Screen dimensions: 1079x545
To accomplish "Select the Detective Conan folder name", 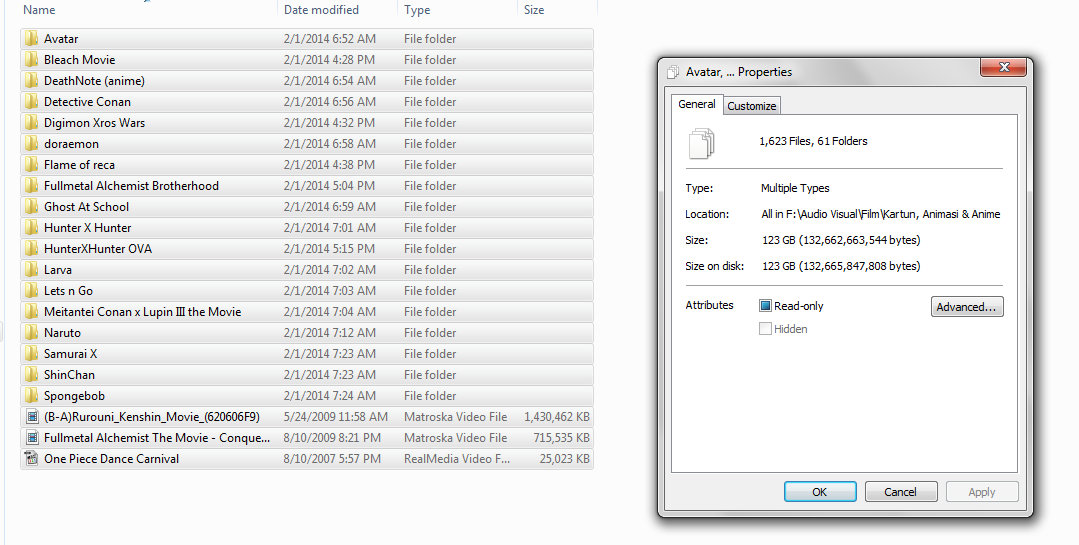I will point(87,102).
